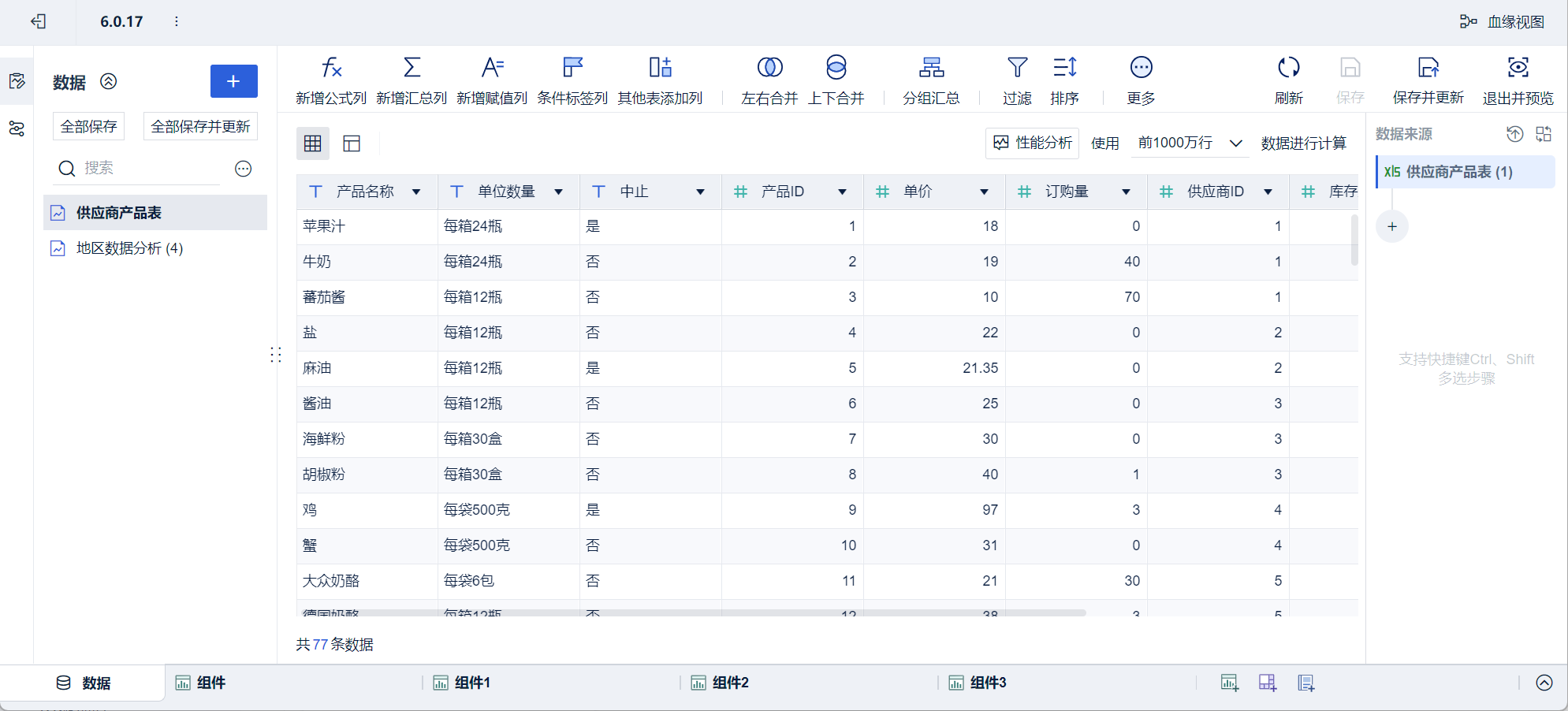Select the 供应商产品表 (1) source step
Image resolution: width=1568 pixels, height=711 pixels.
pos(1466,172)
